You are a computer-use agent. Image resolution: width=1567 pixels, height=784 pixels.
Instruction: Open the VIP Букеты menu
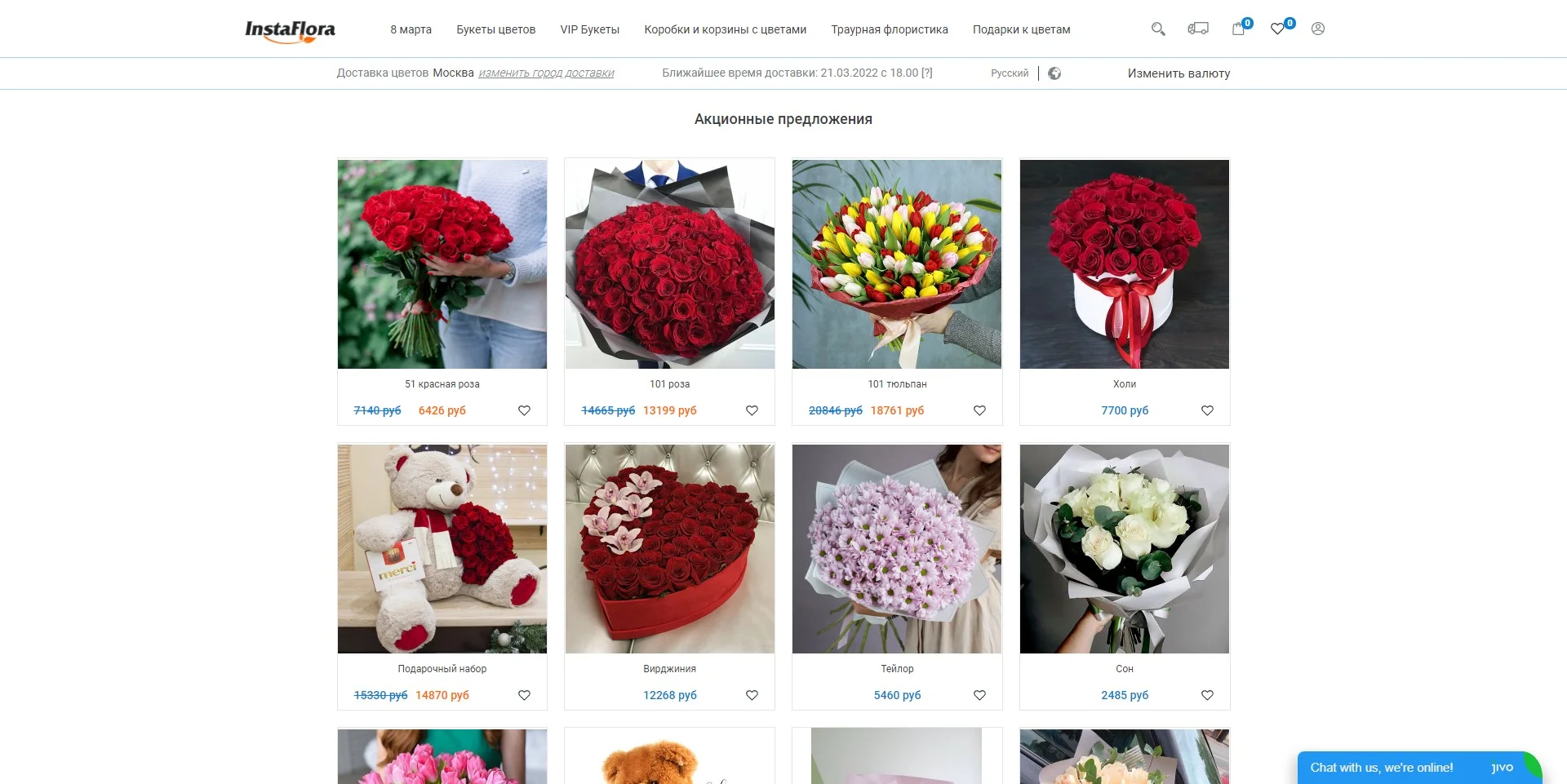point(590,29)
